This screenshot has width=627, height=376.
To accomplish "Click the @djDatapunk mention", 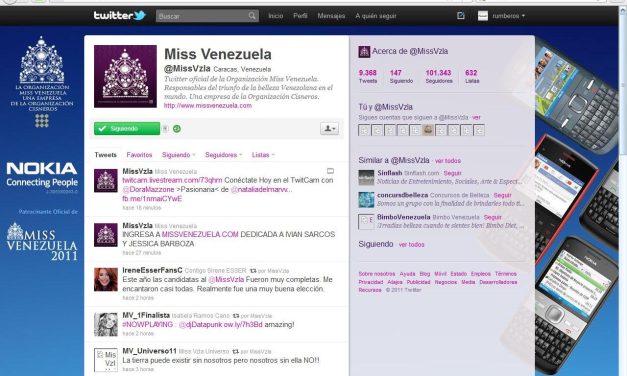I will [200, 325].
